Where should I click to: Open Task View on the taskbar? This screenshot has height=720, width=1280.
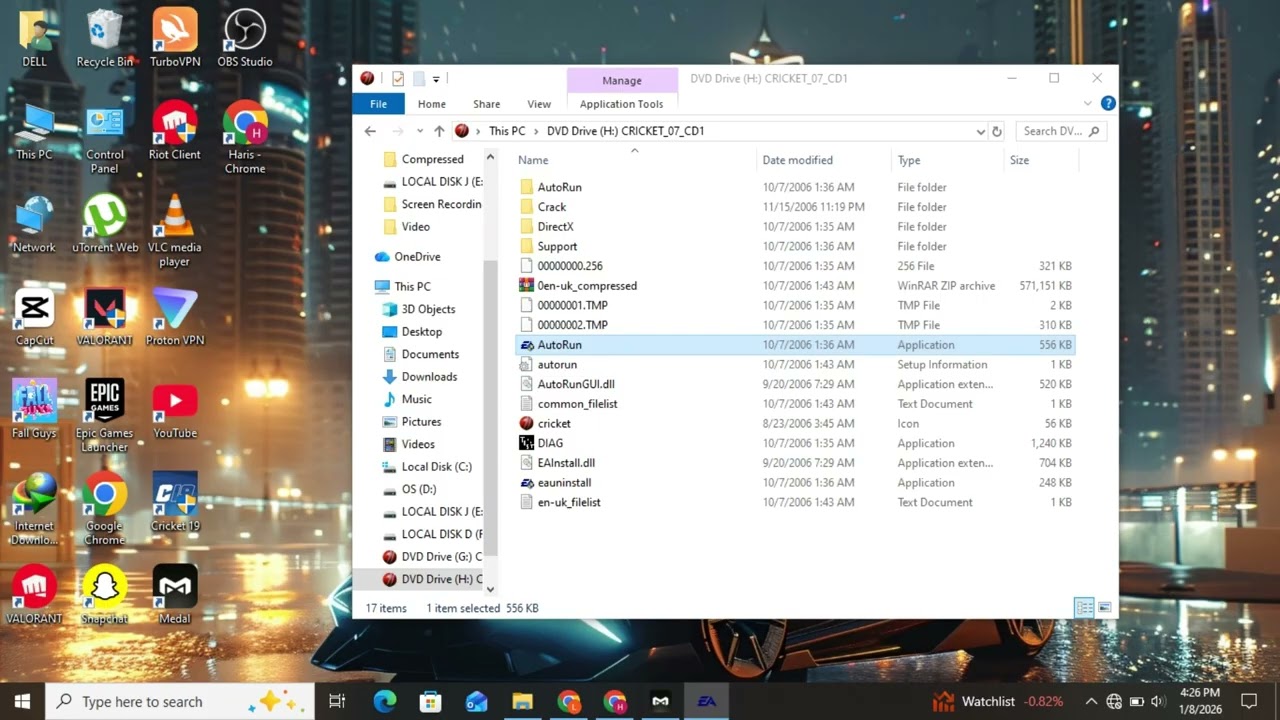[337, 701]
